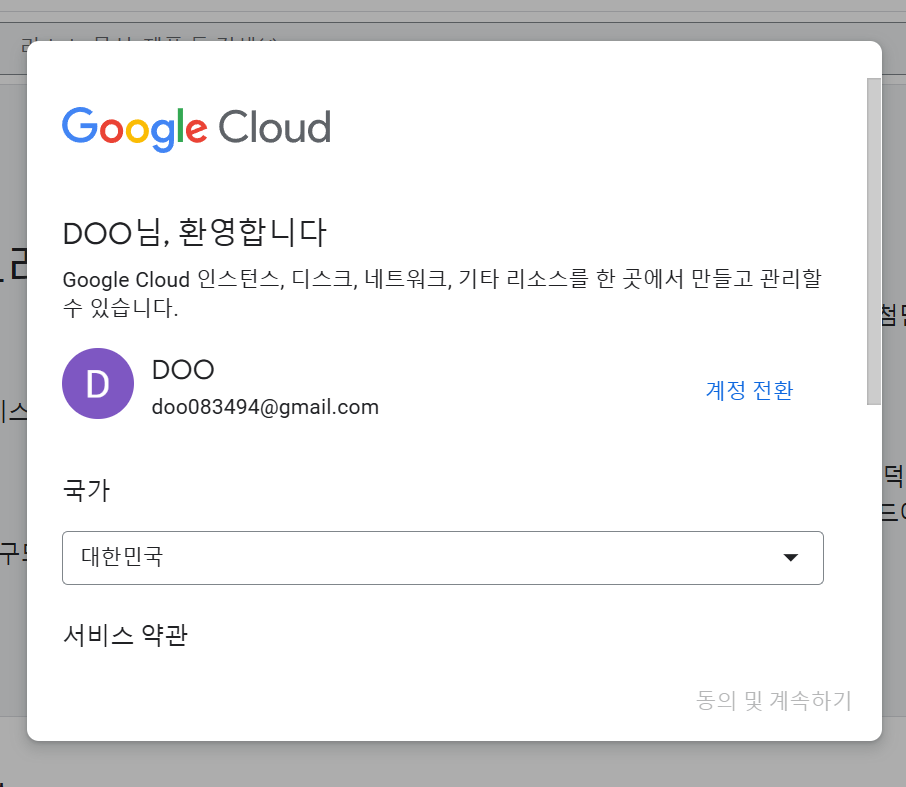Click the DOO account name beside avatar
This screenshot has height=787, width=906.
[x=183, y=370]
